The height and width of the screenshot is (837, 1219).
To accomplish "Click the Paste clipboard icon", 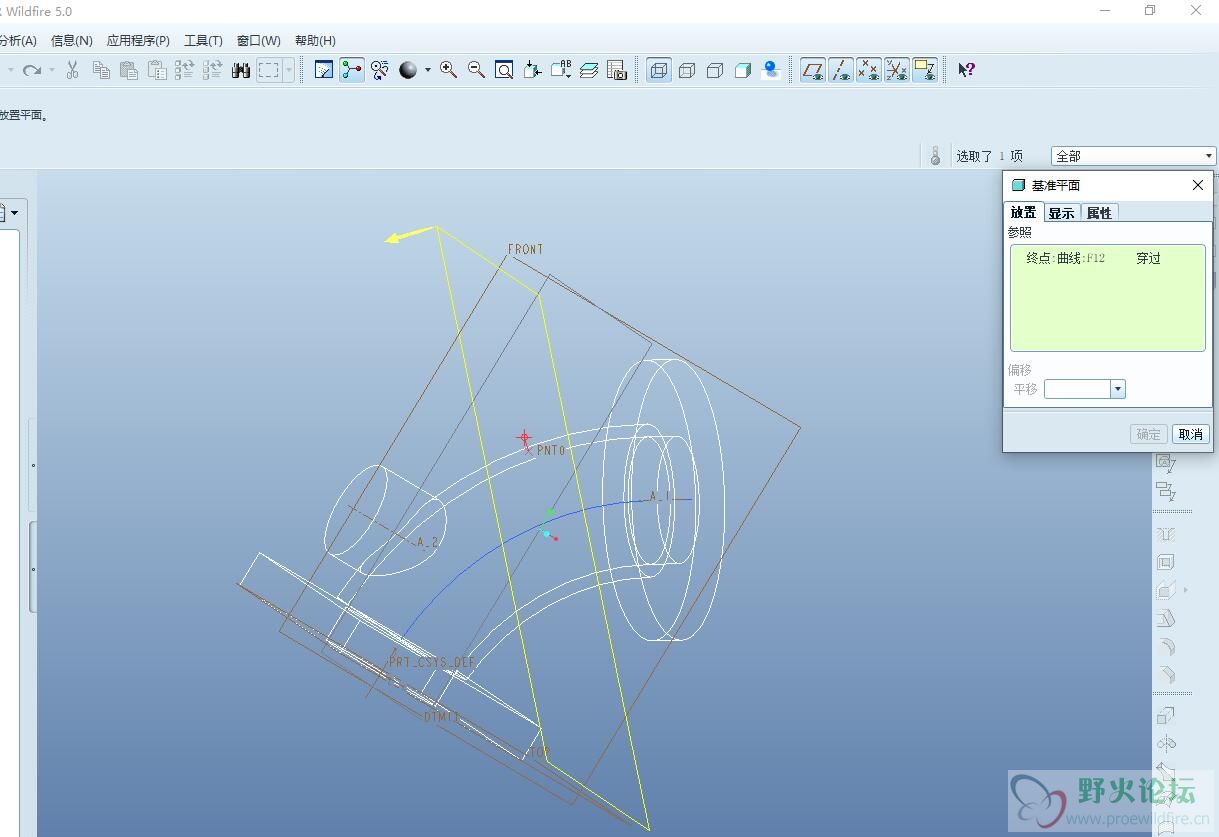I will point(129,70).
